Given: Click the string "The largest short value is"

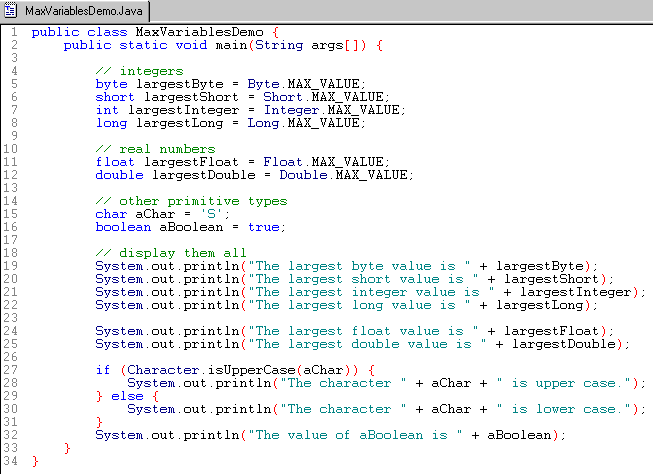Looking at the screenshot, I should point(364,279).
